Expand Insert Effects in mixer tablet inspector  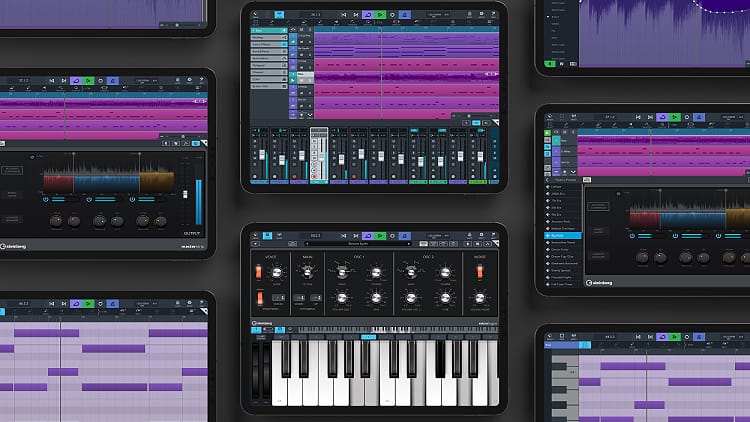pyautogui.click(x=269, y=44)
